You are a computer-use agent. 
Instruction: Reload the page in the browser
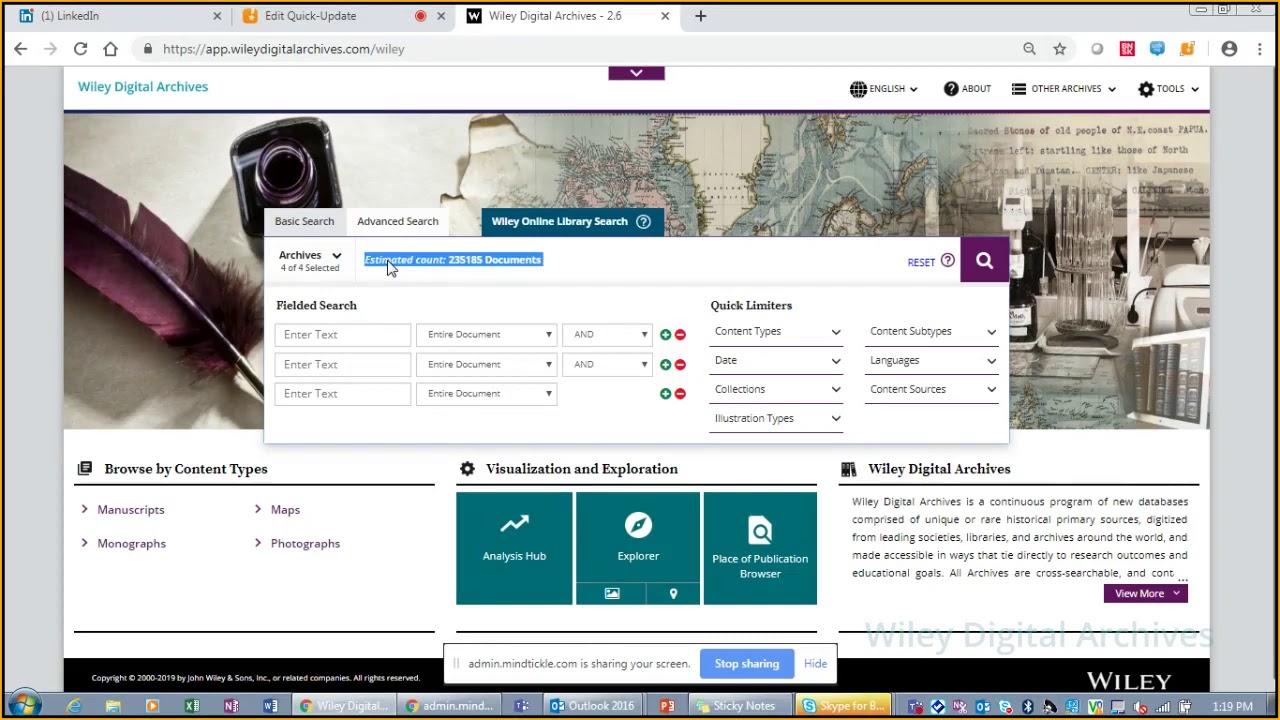coord(80,49)
